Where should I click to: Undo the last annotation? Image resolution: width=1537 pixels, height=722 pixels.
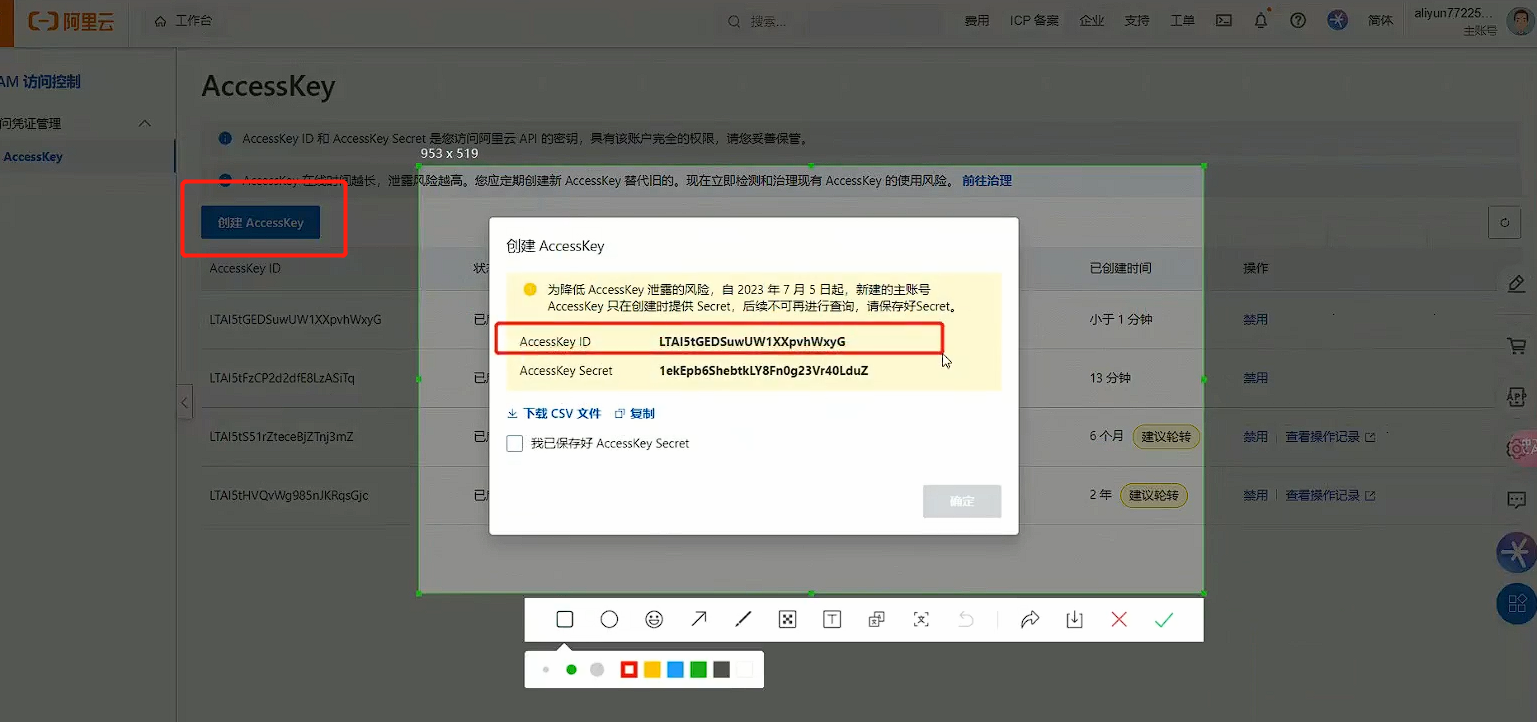(966, 620)
